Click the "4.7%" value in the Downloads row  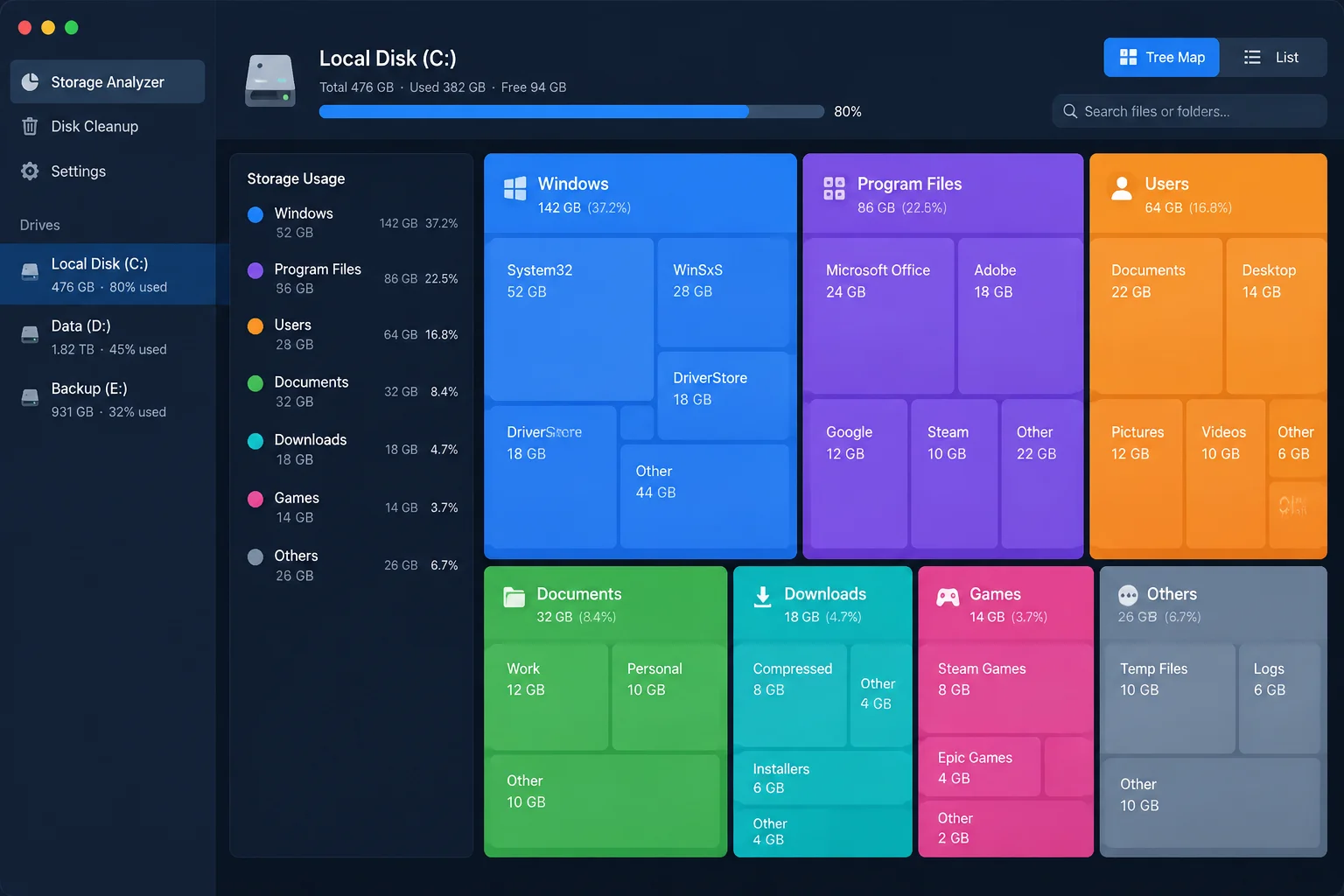coord(444,450)
